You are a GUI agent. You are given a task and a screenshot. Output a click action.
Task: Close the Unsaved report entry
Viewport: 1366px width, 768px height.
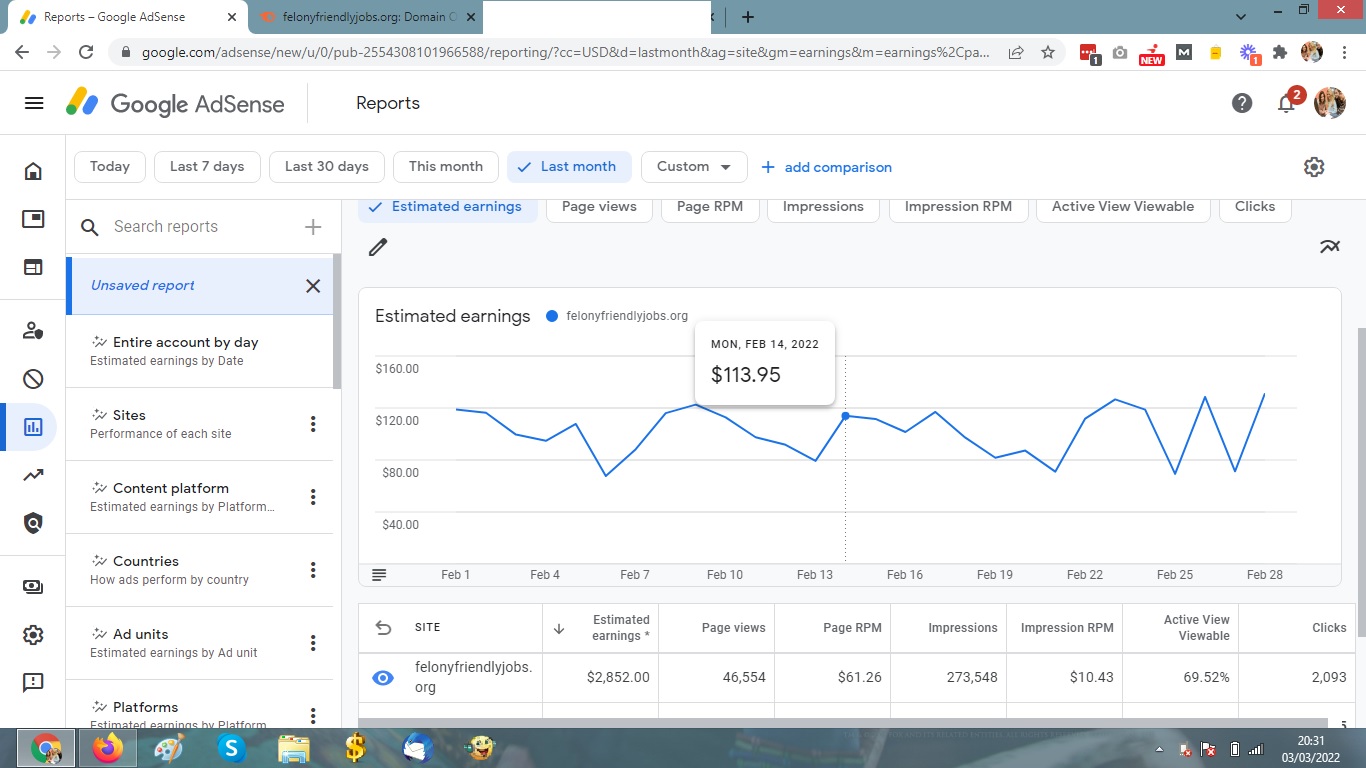coord(313,286)
